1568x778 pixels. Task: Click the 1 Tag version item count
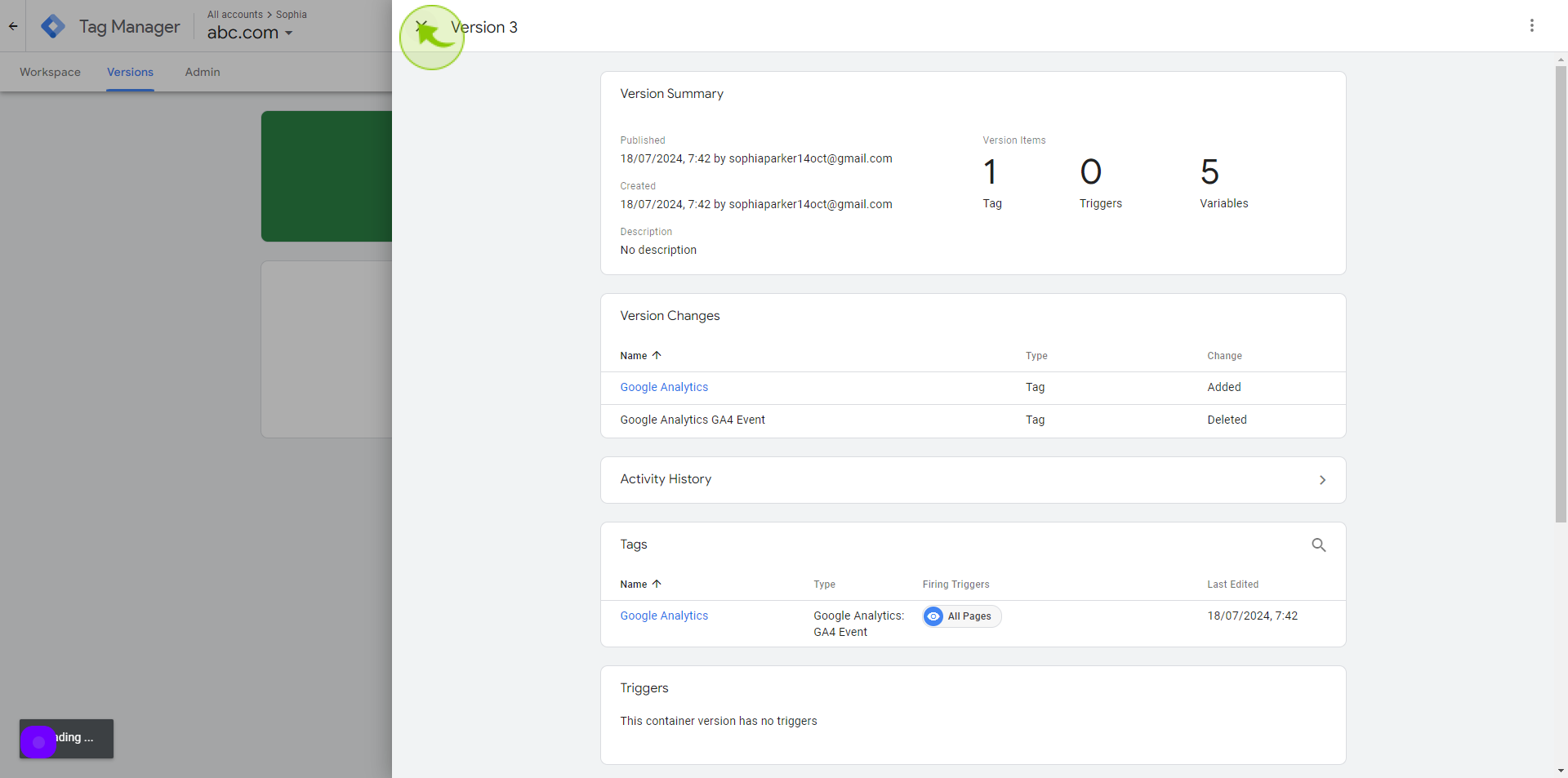(991, 183)
